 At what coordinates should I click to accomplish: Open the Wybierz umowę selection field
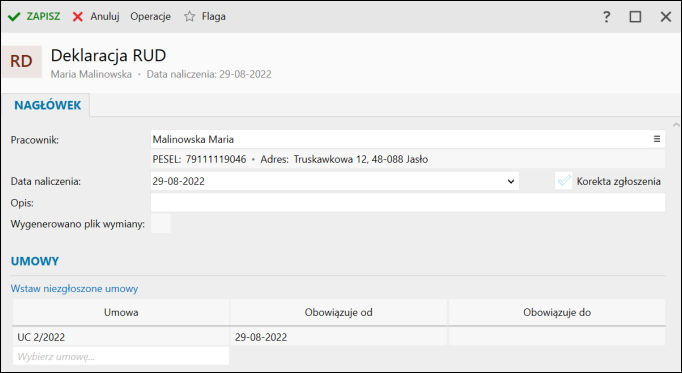[121, 356]
